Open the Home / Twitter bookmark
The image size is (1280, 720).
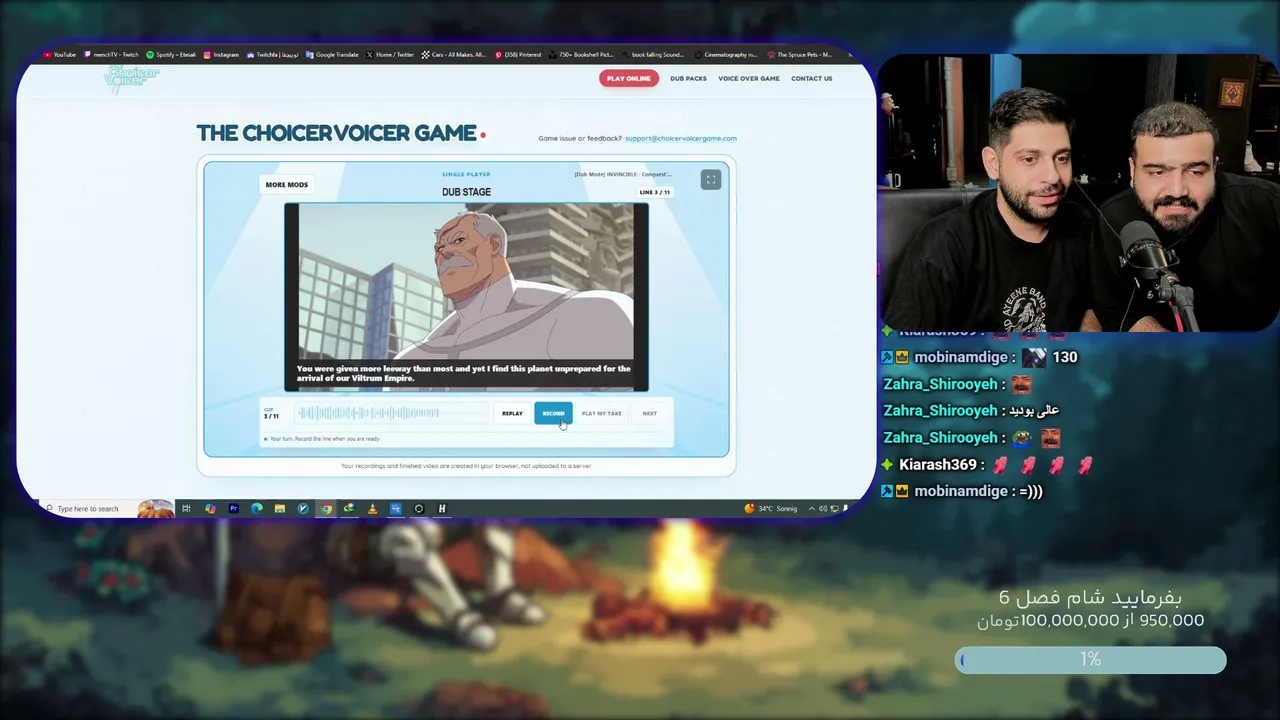click(x=390, y=55)
